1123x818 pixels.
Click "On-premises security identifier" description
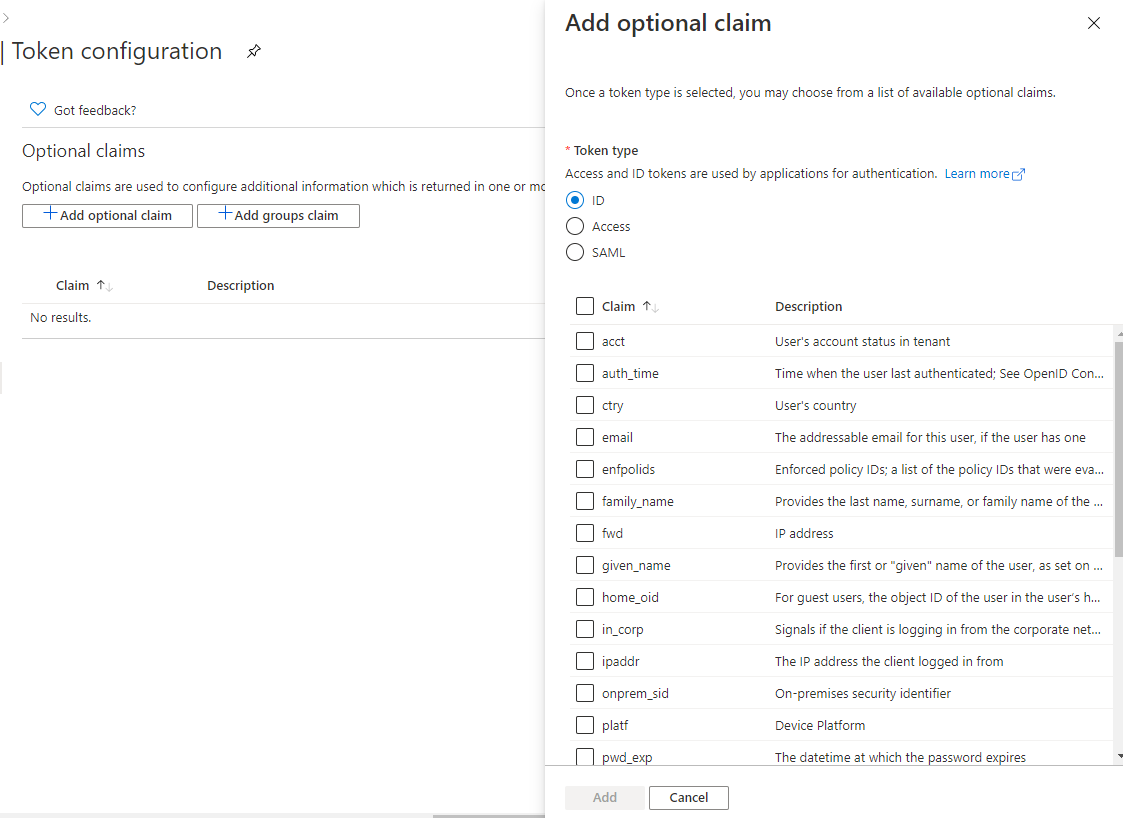click(x=863, y=693)
